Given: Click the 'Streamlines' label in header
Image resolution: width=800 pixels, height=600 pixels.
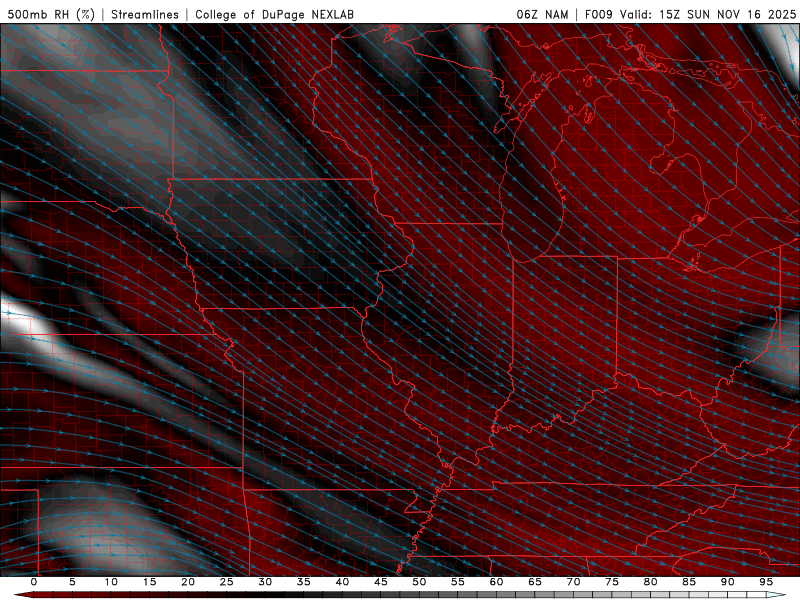Looking at the screenshot, I should click(145, 14).
